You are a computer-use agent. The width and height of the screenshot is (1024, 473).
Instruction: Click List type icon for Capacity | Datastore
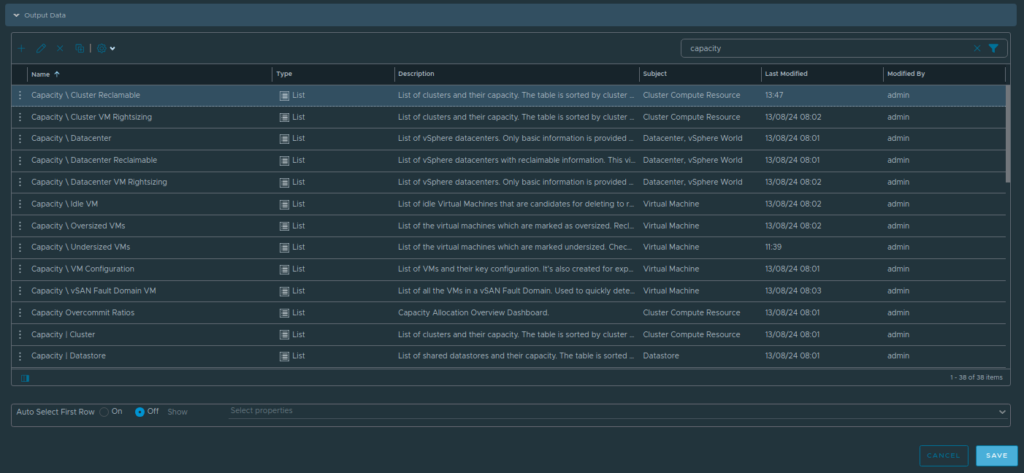point(284,357)
